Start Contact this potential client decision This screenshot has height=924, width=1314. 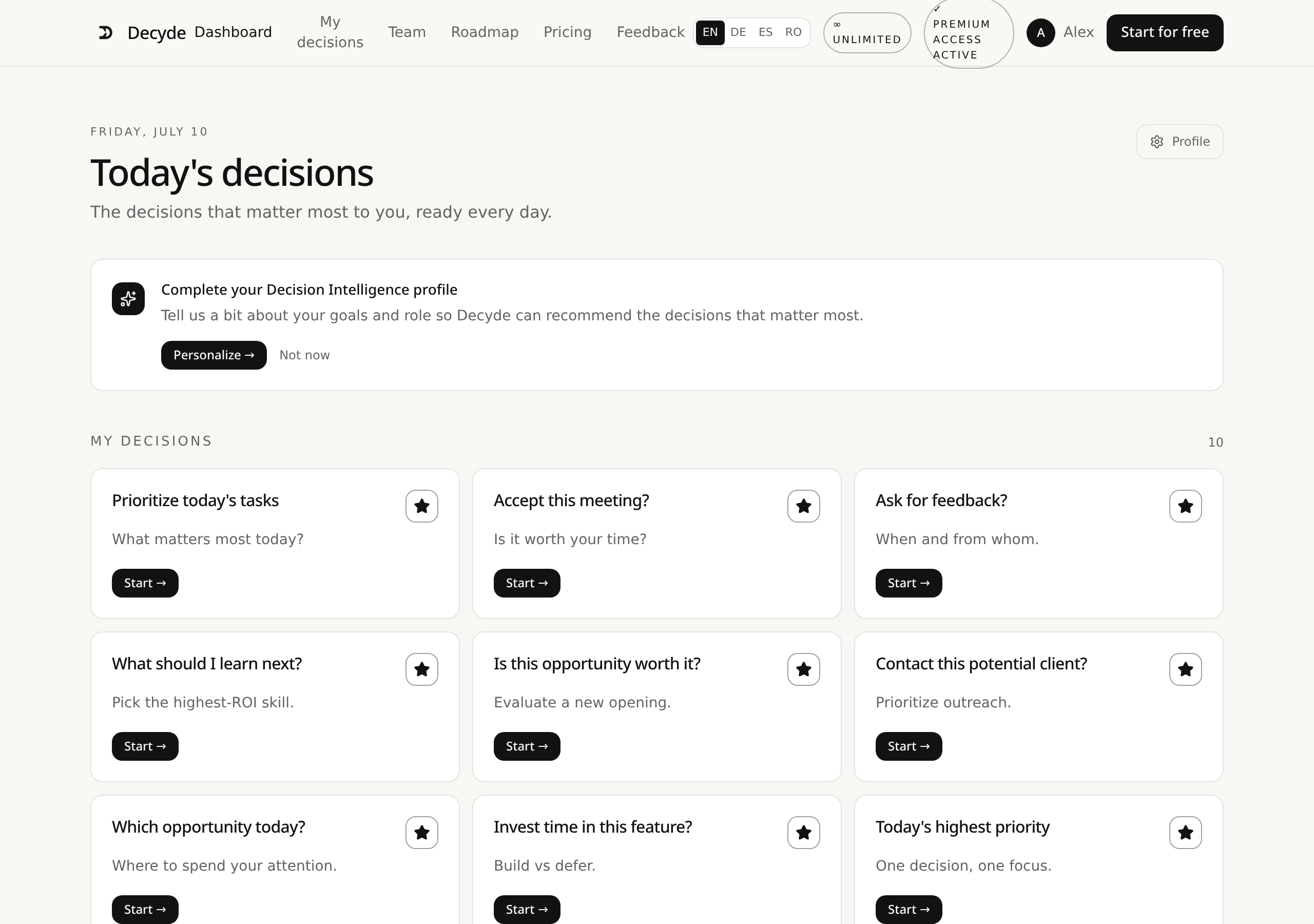click(x=909, y=746)
